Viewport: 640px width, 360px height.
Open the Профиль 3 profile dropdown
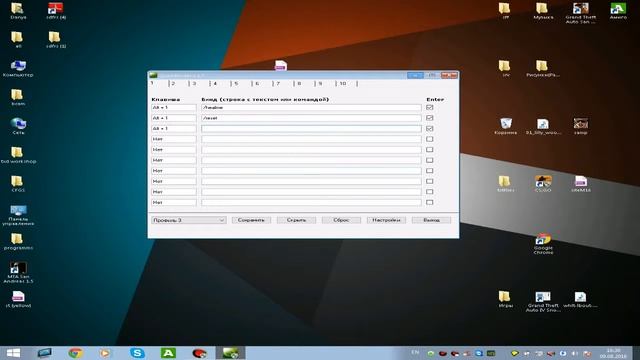(x=189, y=220)
